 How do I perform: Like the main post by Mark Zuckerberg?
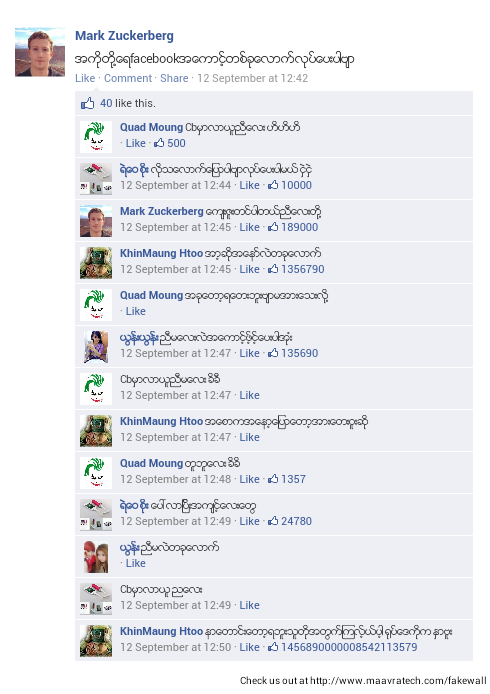pyautogui.click(x=85, y=78)
